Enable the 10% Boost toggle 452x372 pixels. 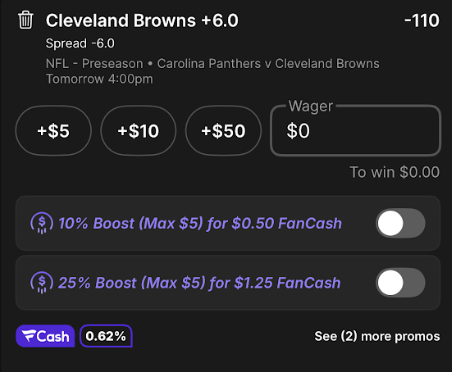[401, 223]
